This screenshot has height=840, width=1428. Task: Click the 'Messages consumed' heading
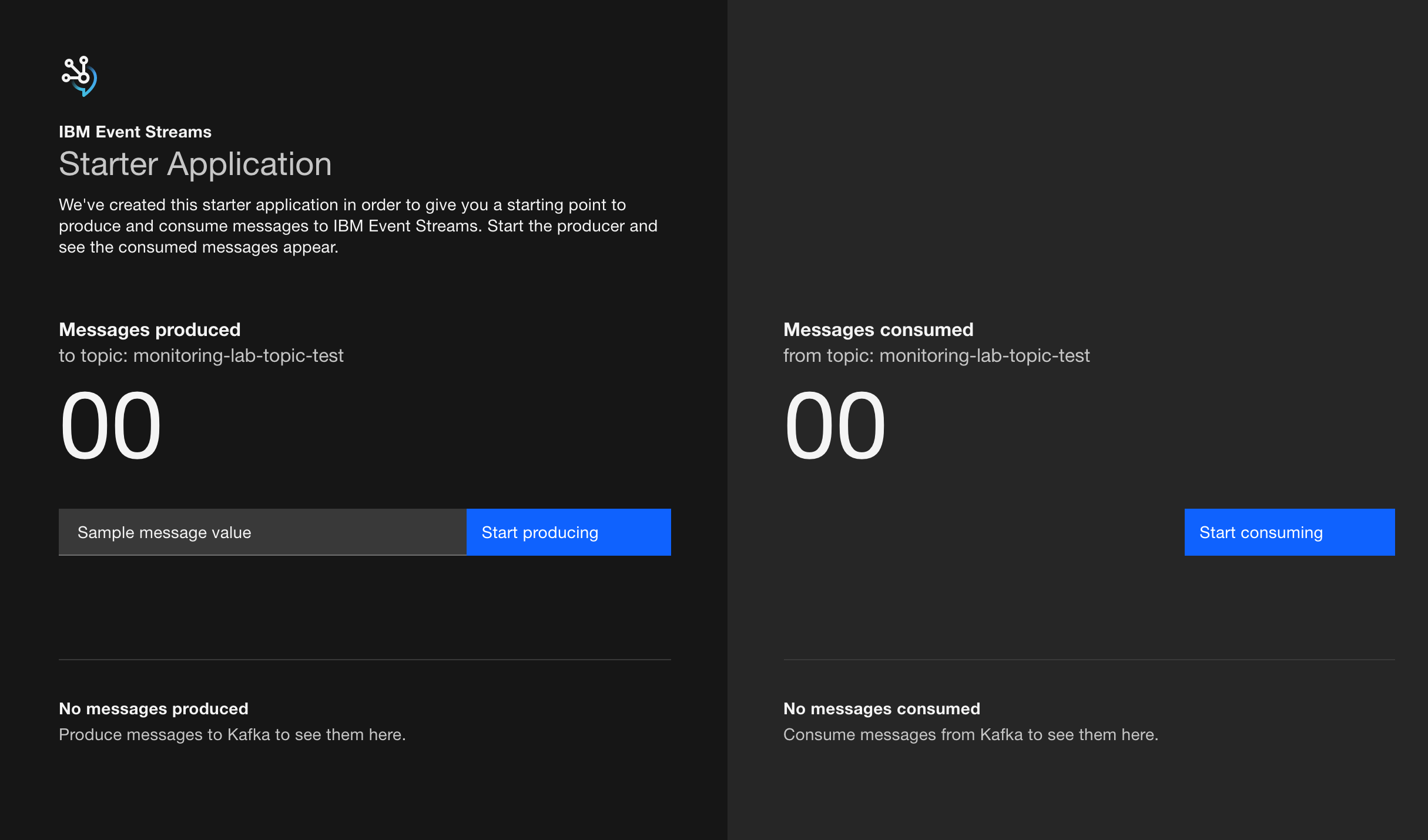[x=879, y=330]
